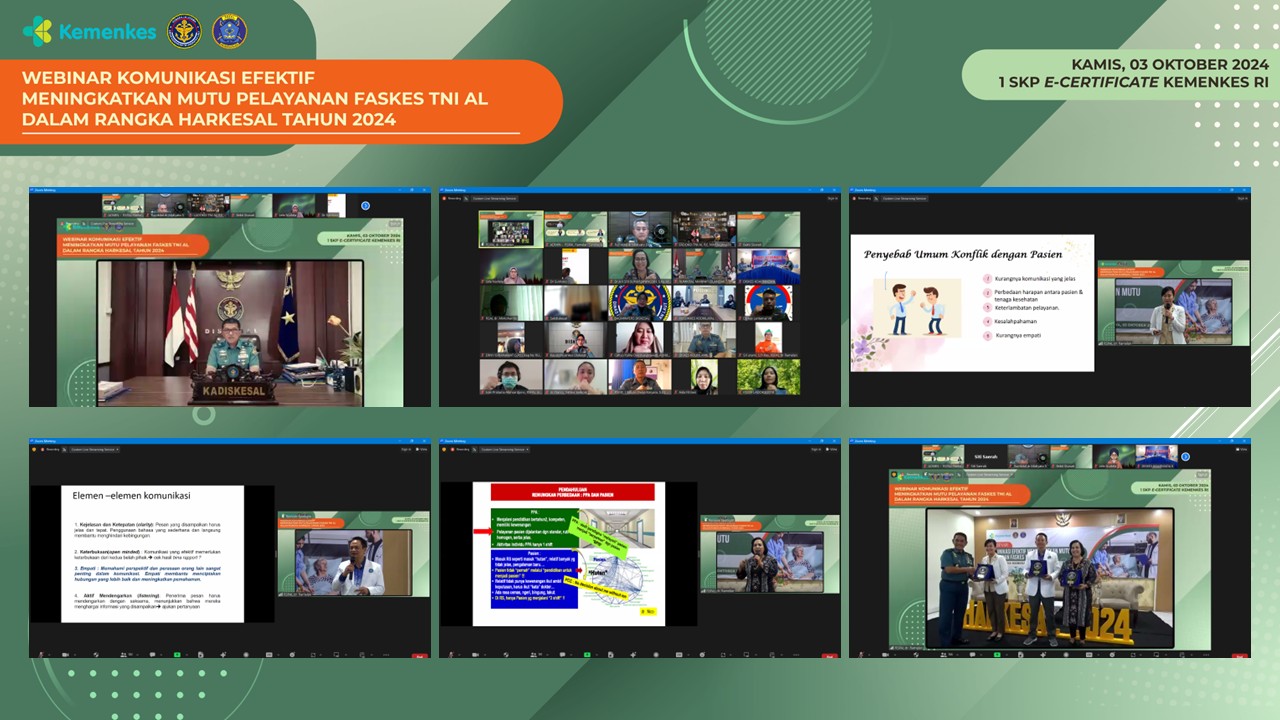Click the Kemenkes logo in the header
This screenshot has height=720, width=1280.
[89, 32]
